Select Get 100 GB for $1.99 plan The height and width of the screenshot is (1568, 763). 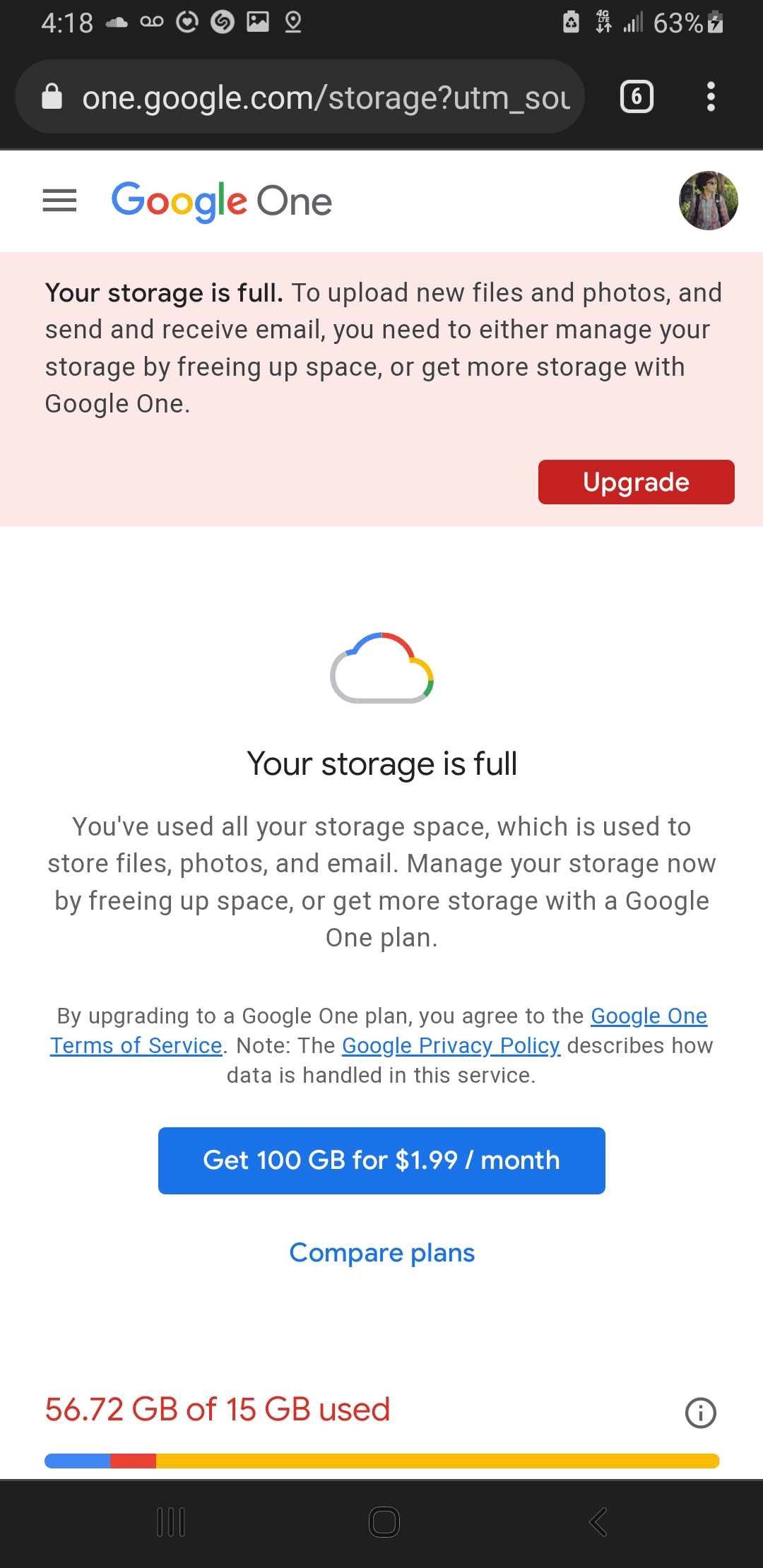point(381,1160)
